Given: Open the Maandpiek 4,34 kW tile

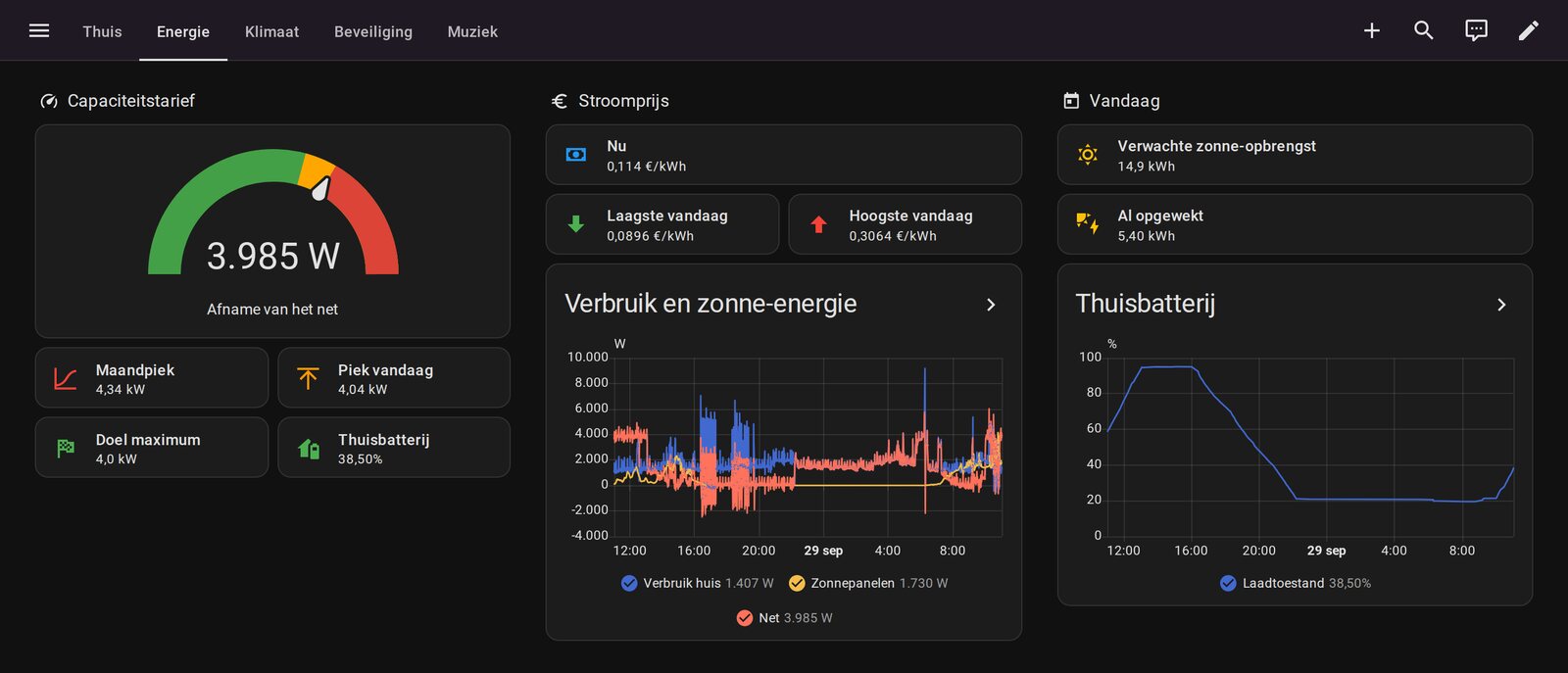Looking at the screenshot, I should pyautogui.click(x=152, y=378).
